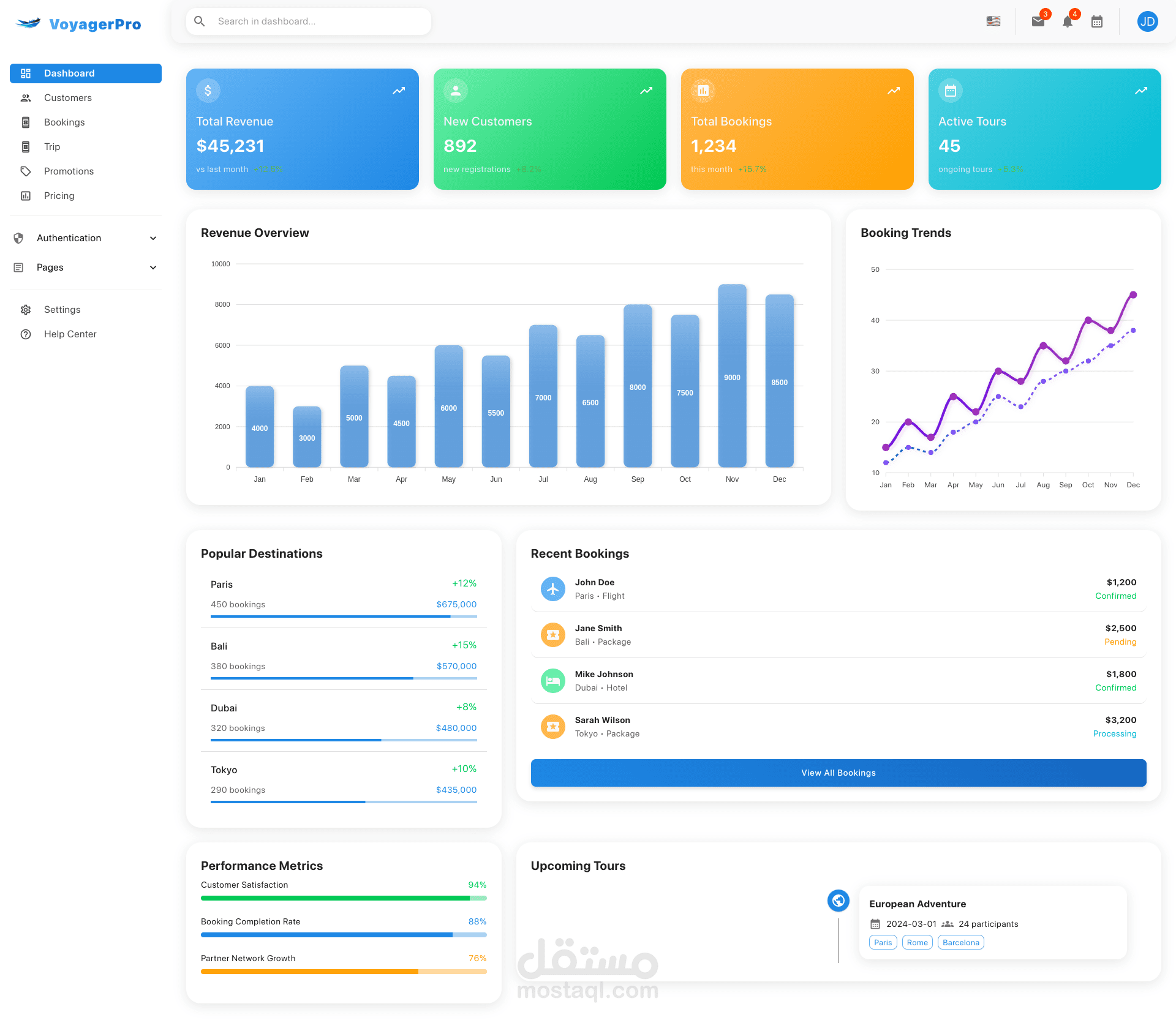
Task: Click the Barcelona tag chip
Action: tap(960, 943)
